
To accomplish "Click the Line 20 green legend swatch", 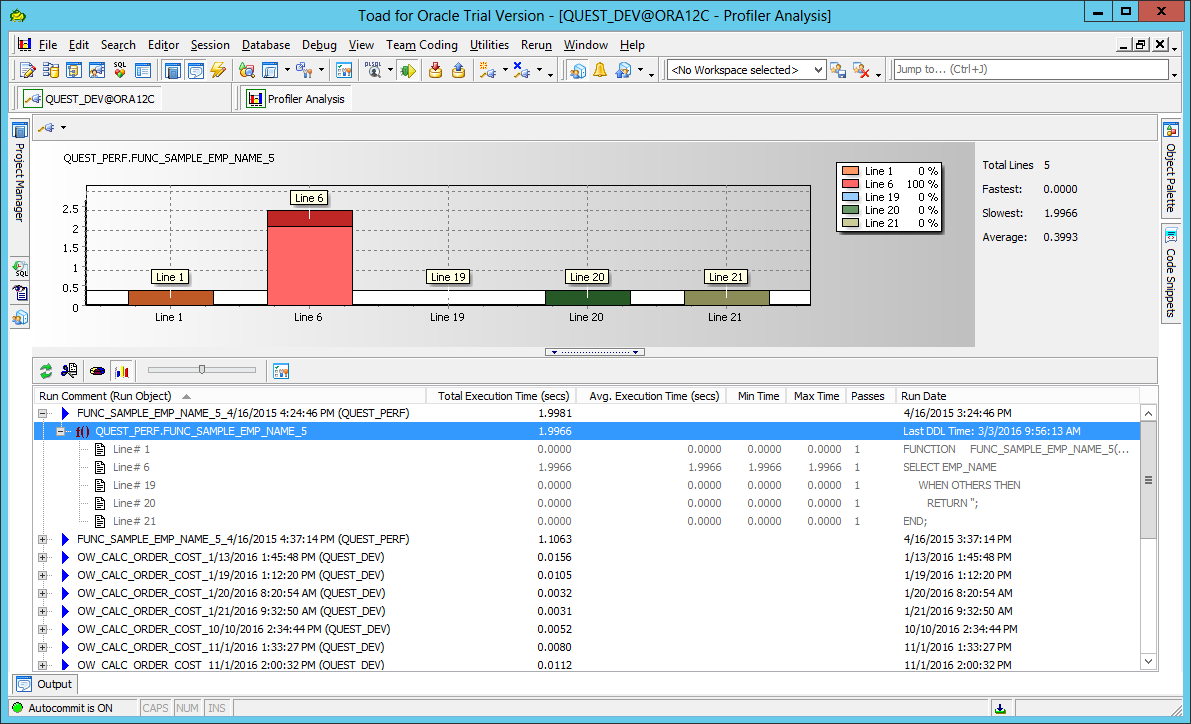I will coord(851,210).
